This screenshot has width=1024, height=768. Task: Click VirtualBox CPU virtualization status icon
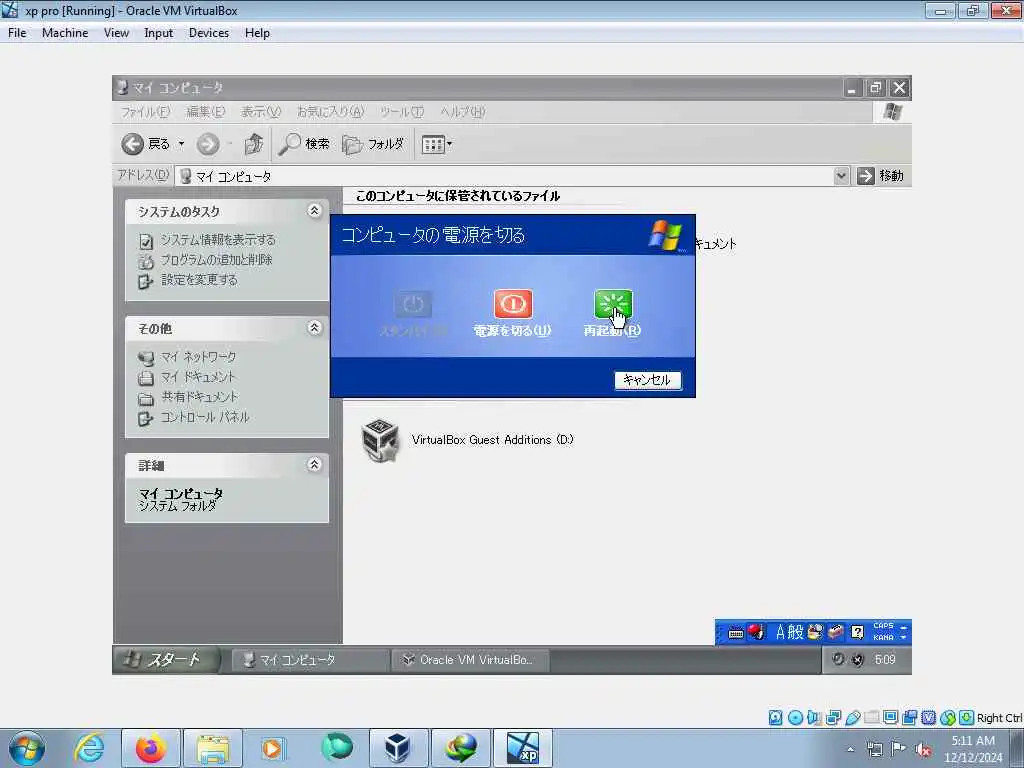click(x=928, y=718)
